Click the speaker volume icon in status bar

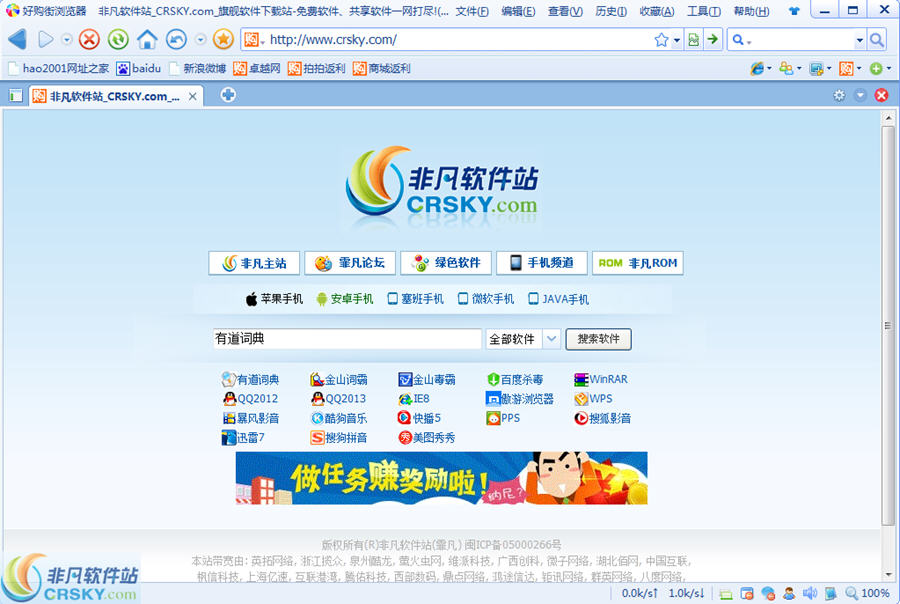810,593
